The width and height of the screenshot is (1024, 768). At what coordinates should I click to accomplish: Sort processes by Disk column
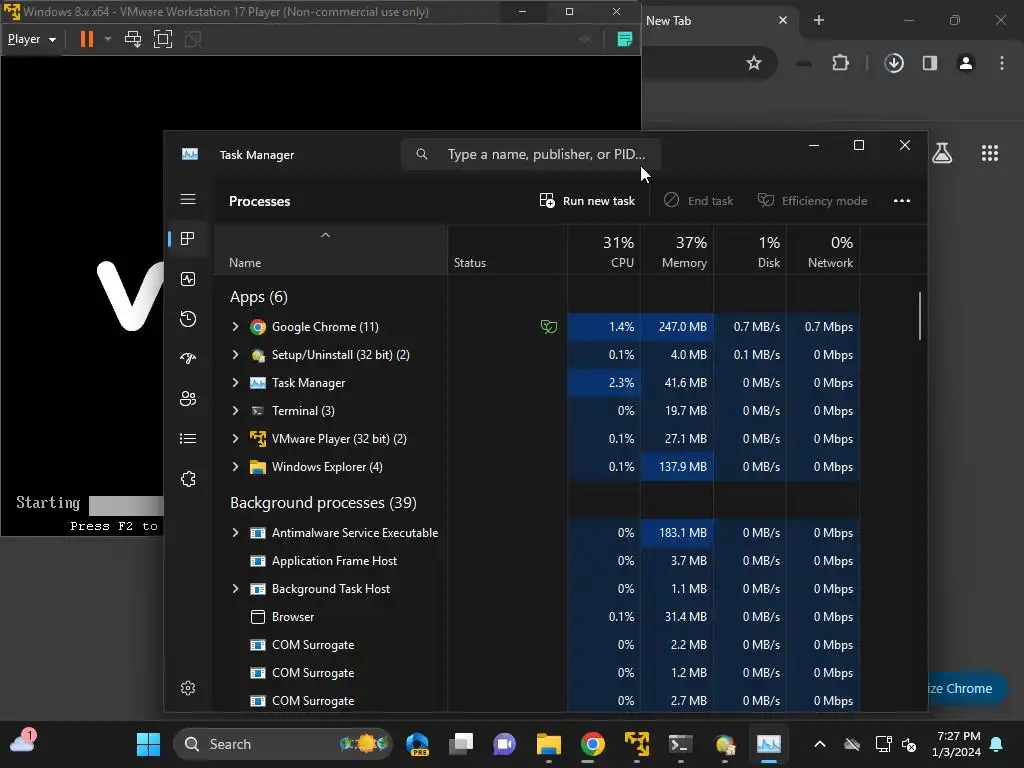pos(750,250)
